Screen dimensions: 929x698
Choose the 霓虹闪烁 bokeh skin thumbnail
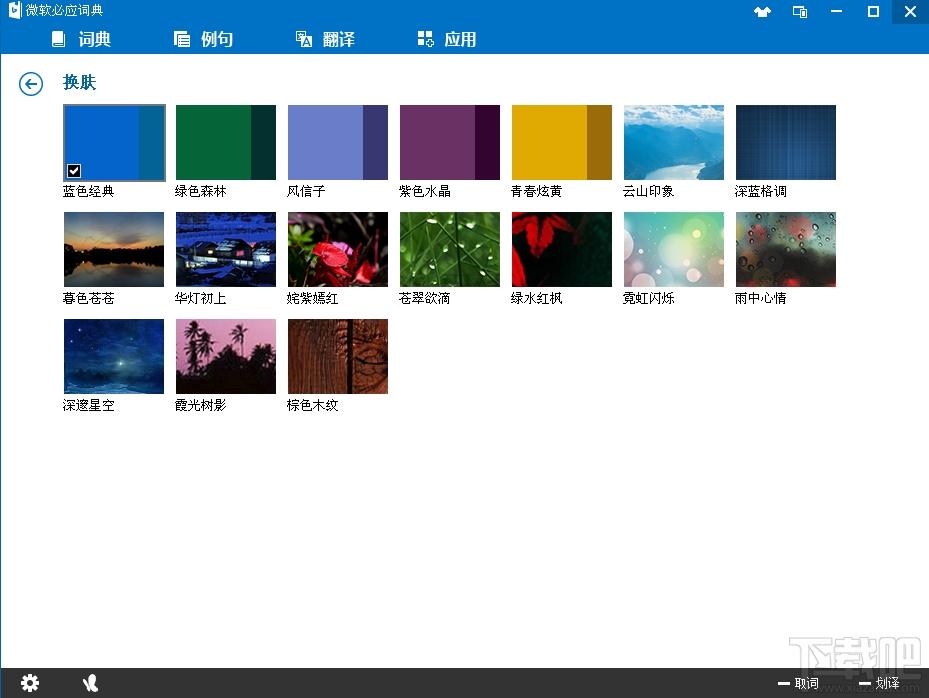[x=674, y=250]
